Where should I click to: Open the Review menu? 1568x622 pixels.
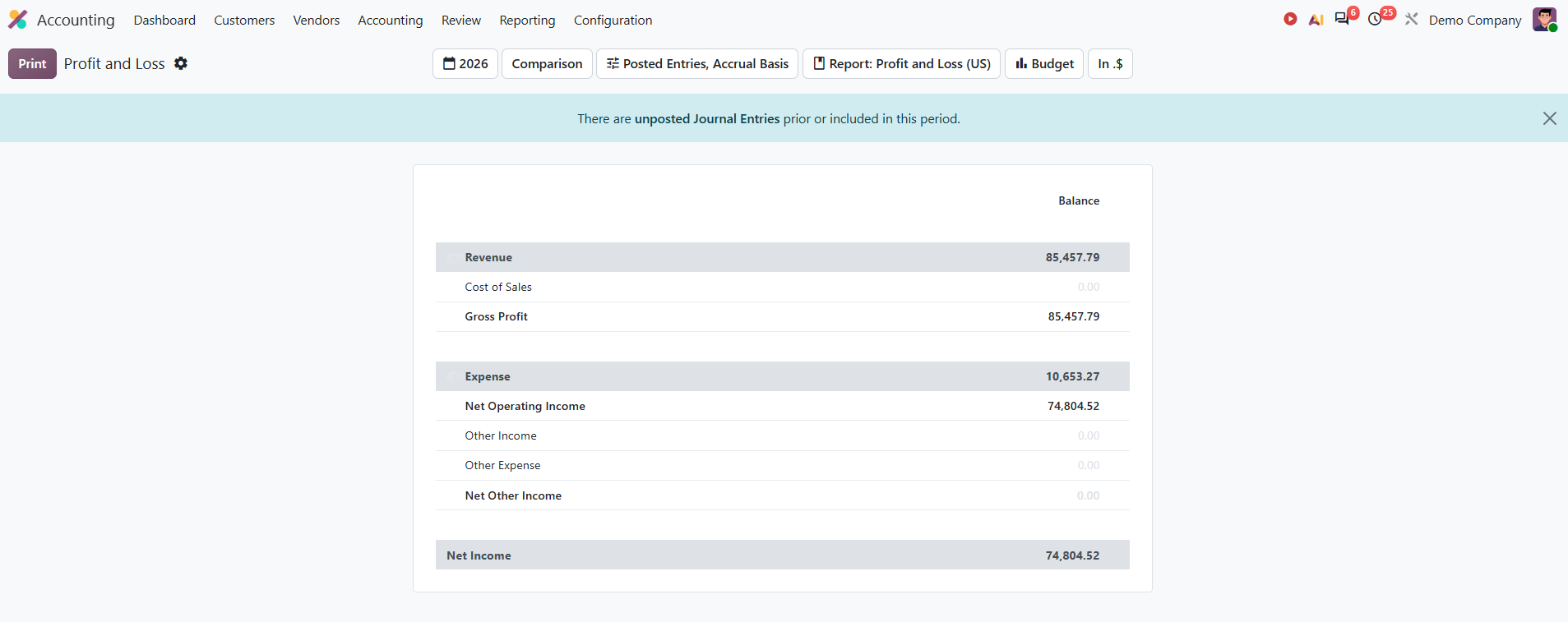tap(461, 20)
